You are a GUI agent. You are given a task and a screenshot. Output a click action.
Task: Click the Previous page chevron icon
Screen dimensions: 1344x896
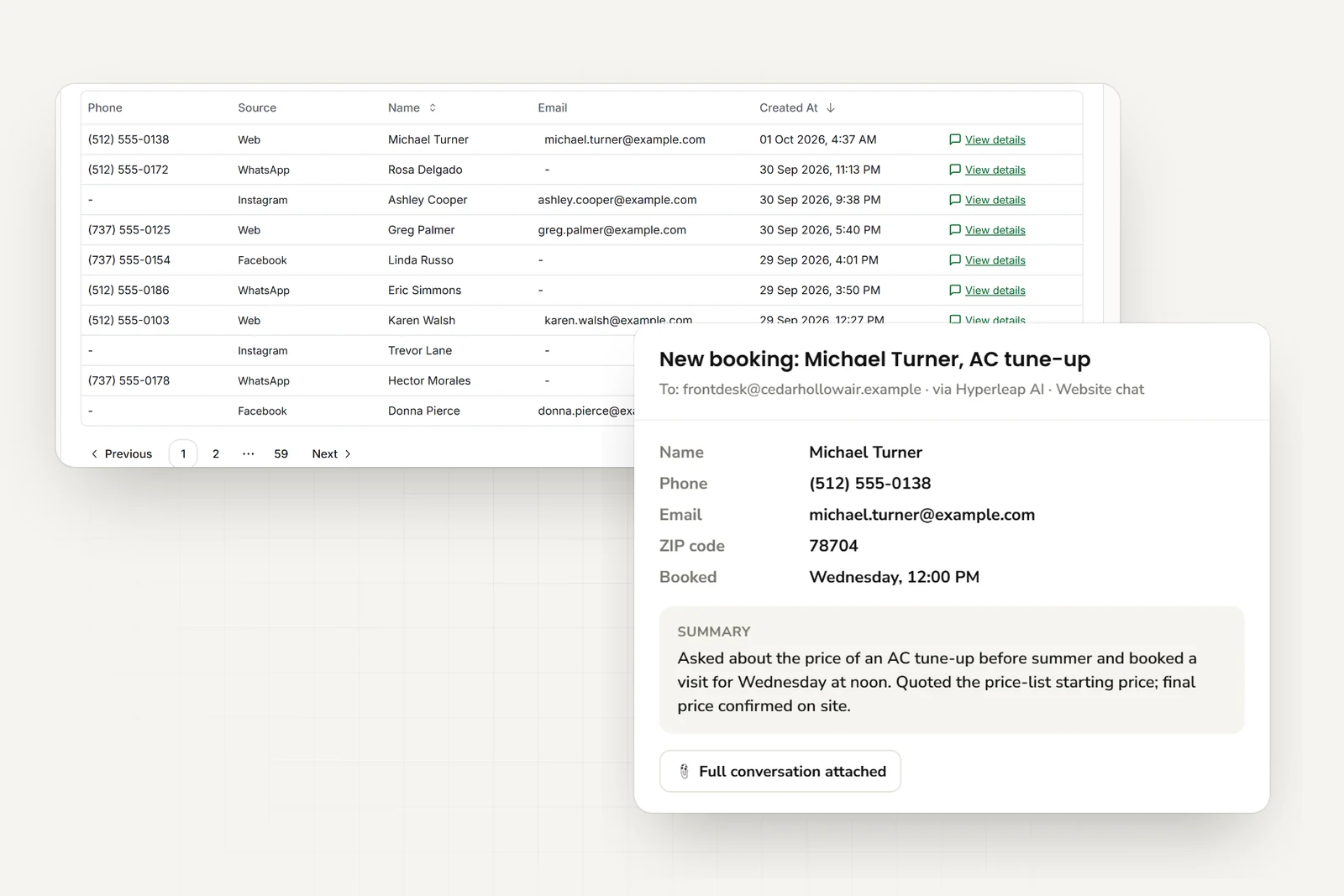click(x=94, y=454)
